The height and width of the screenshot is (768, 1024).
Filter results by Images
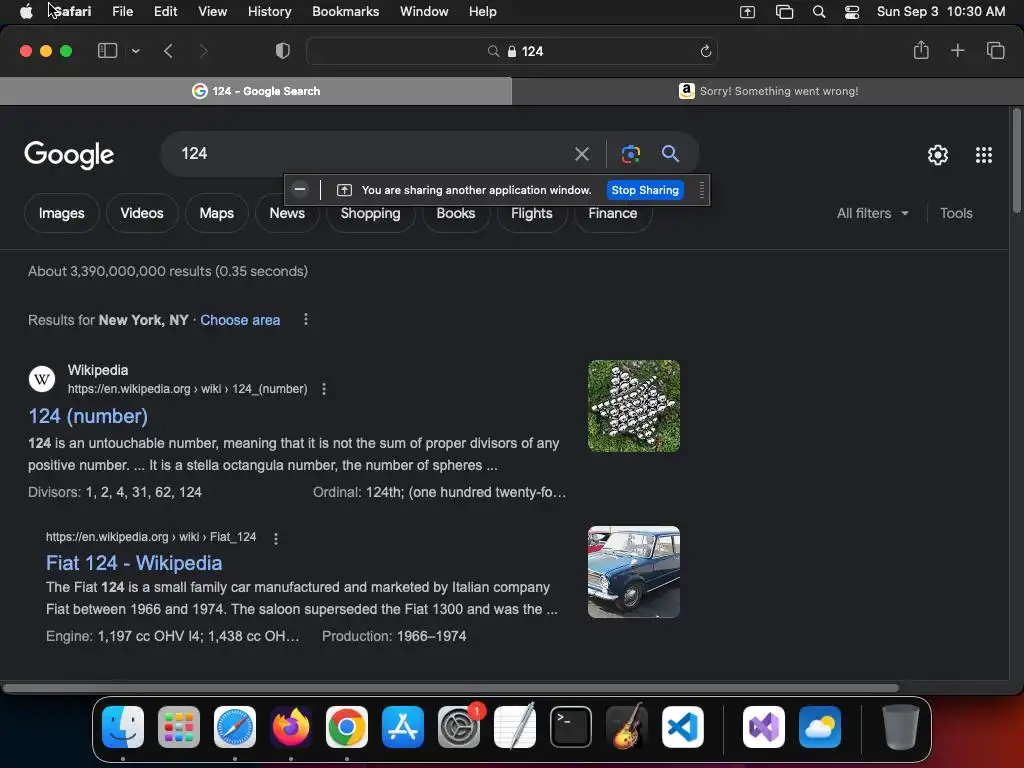point(61,213)
